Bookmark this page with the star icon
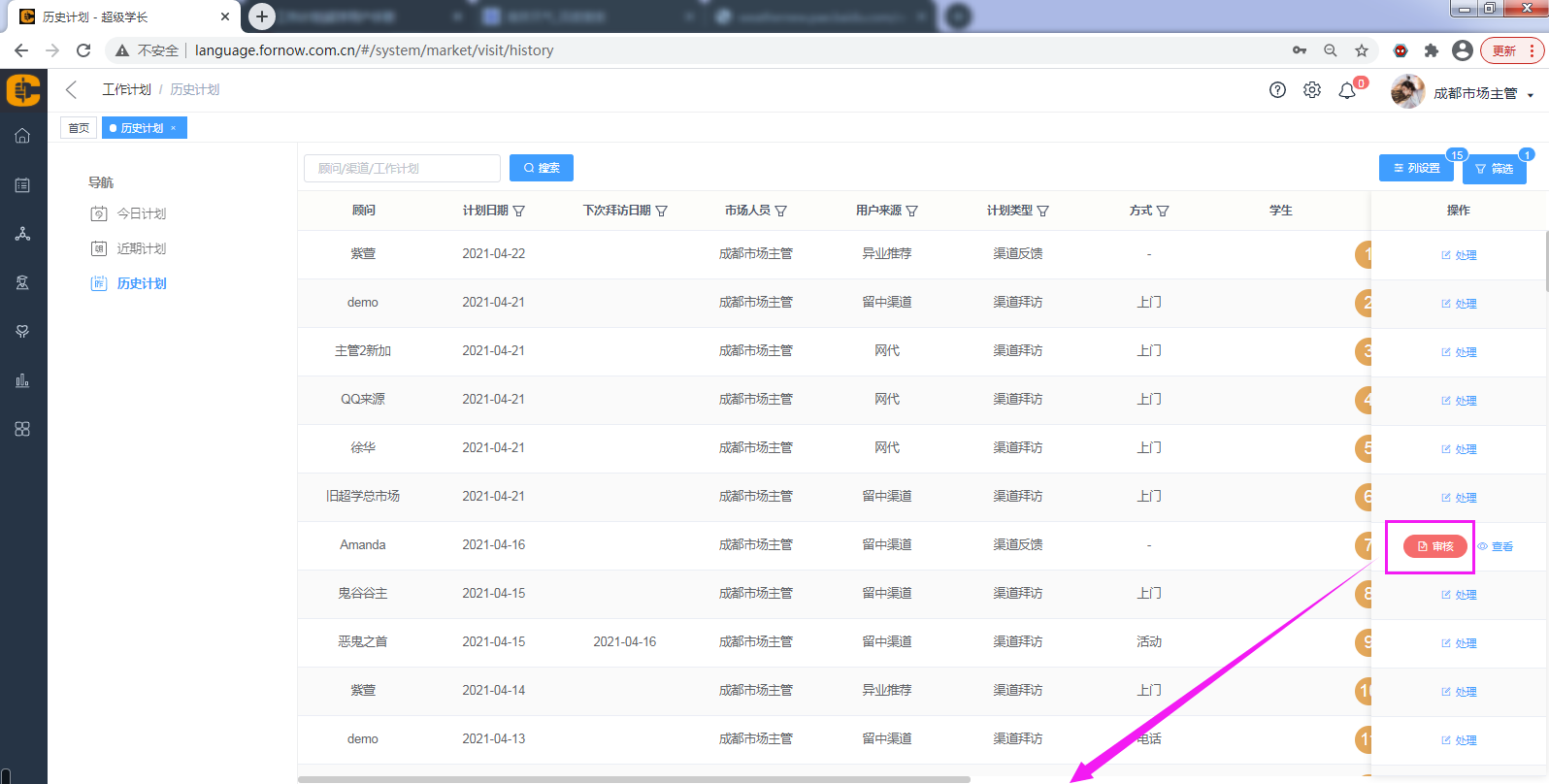1549x784 pixels. [x=1362, y=50]
